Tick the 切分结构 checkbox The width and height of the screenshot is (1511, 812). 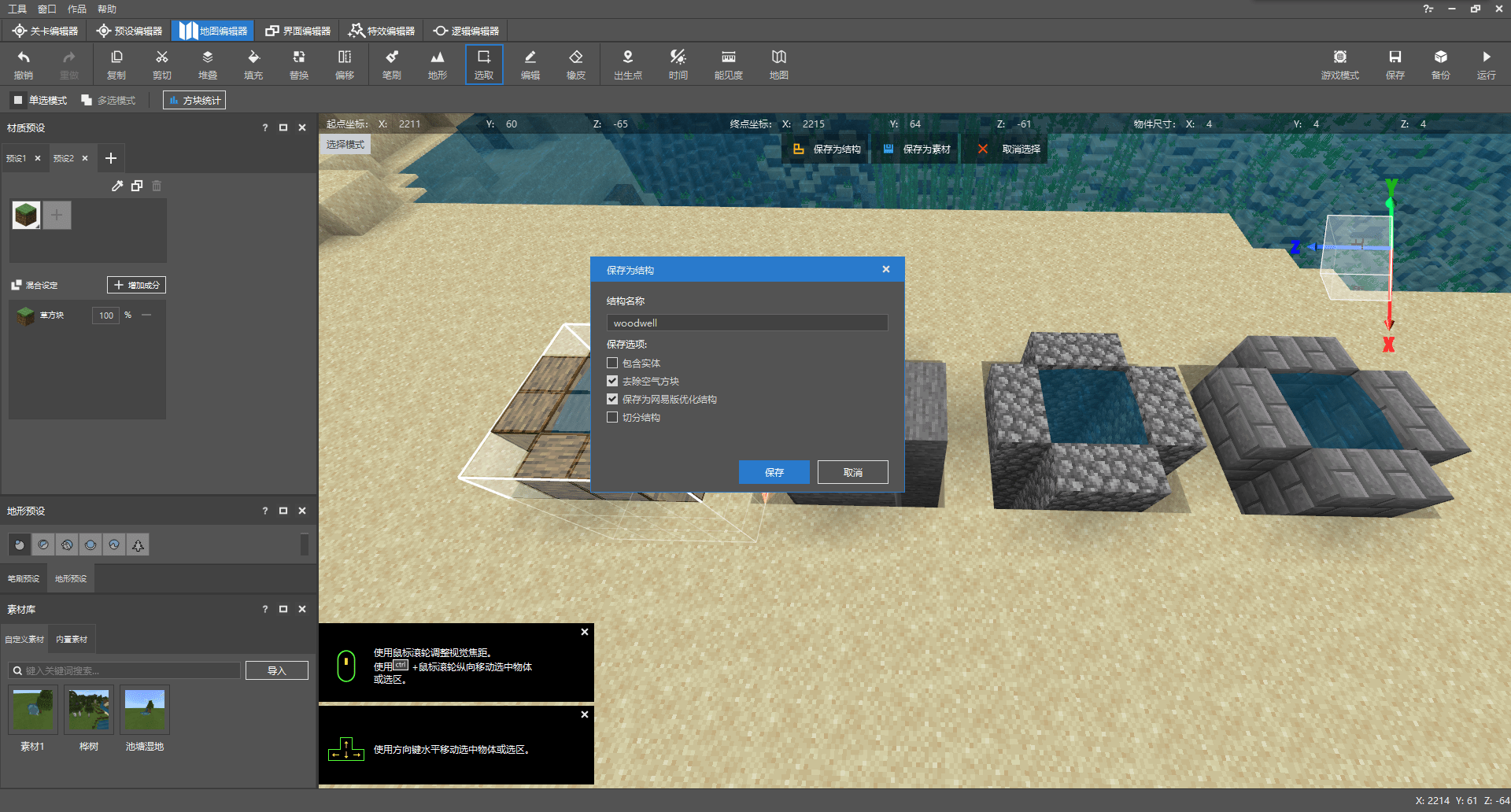pos(612,417)
